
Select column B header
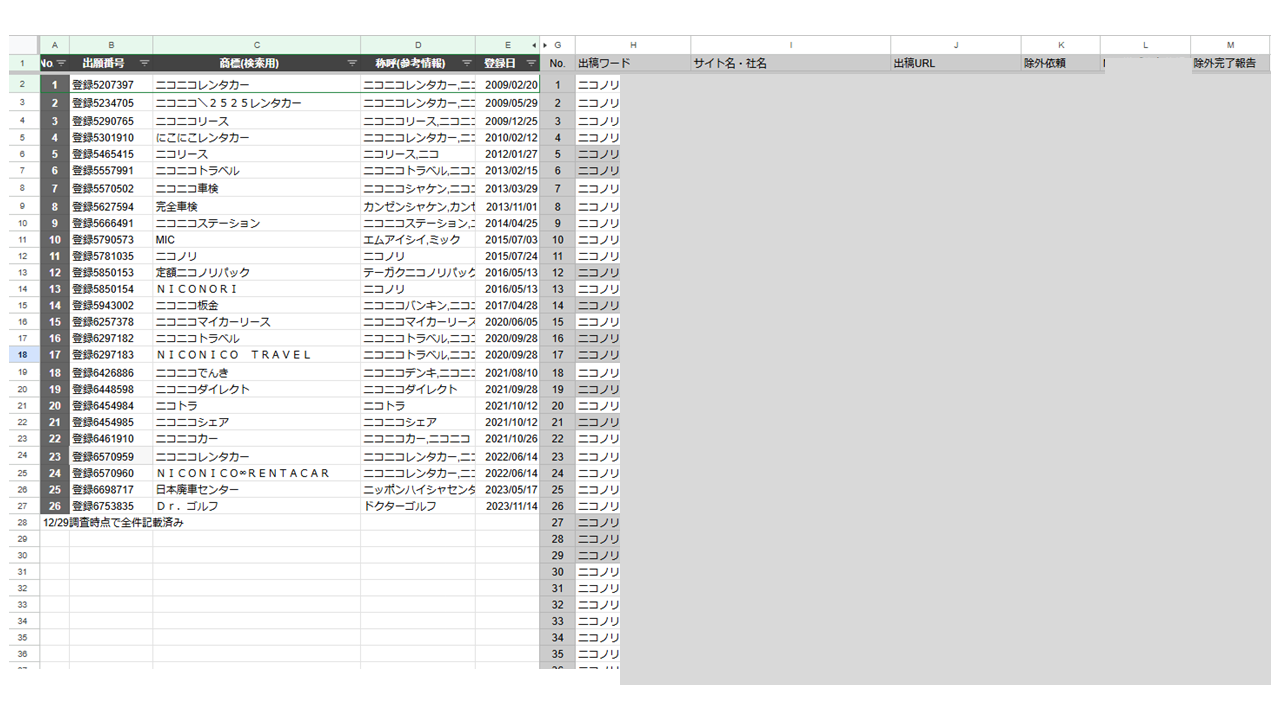[x=111, y=45]
